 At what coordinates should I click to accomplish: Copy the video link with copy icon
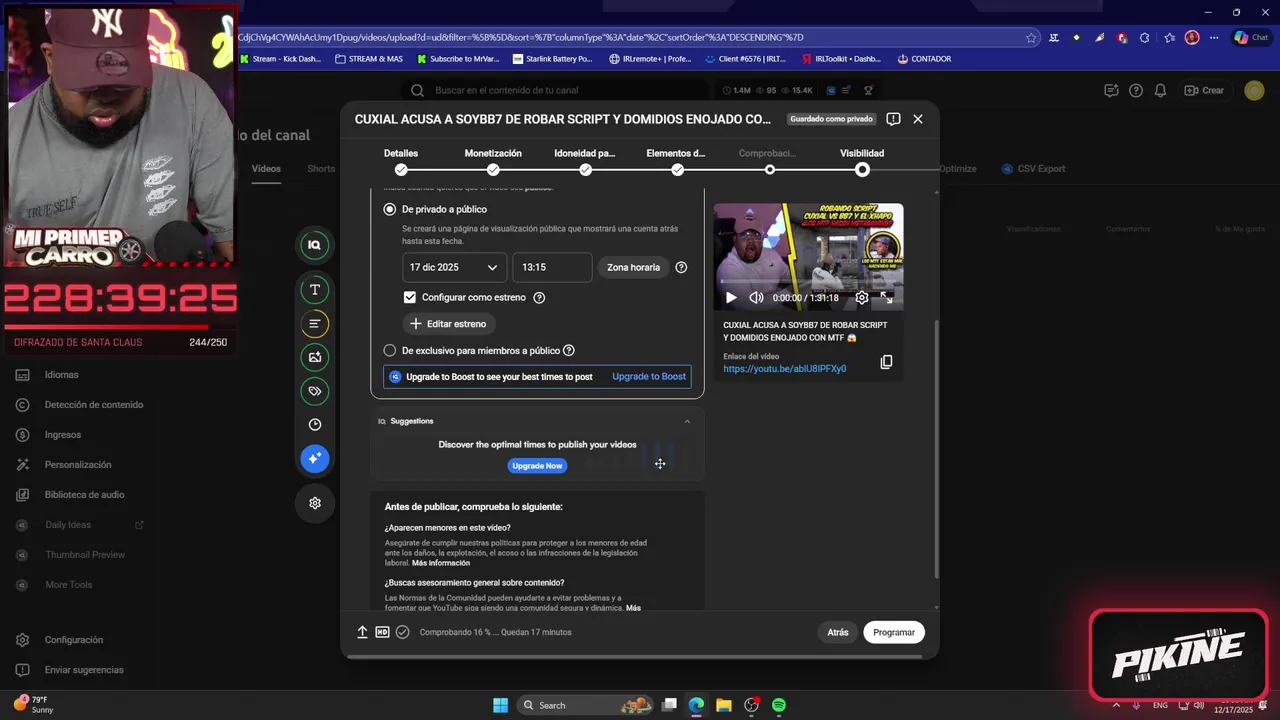click(886, 362)
